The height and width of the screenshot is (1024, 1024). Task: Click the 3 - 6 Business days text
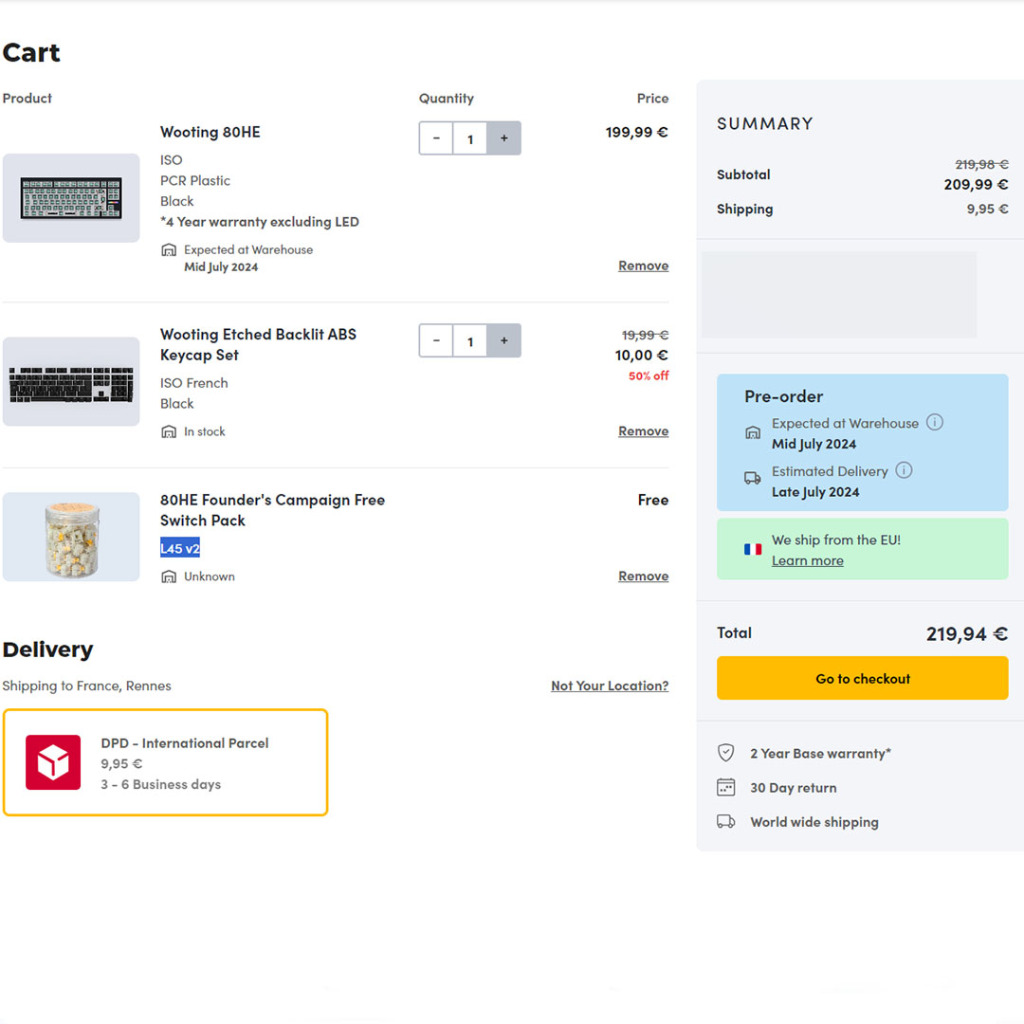click(161, 784)
